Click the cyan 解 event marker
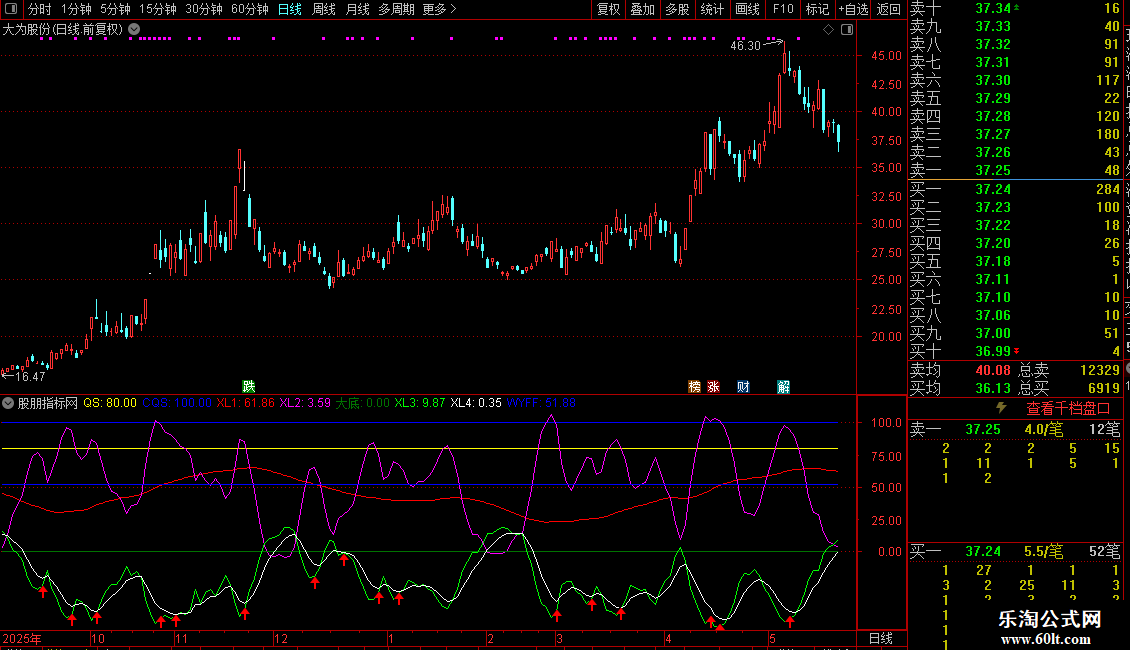 (x=783, y=387)
